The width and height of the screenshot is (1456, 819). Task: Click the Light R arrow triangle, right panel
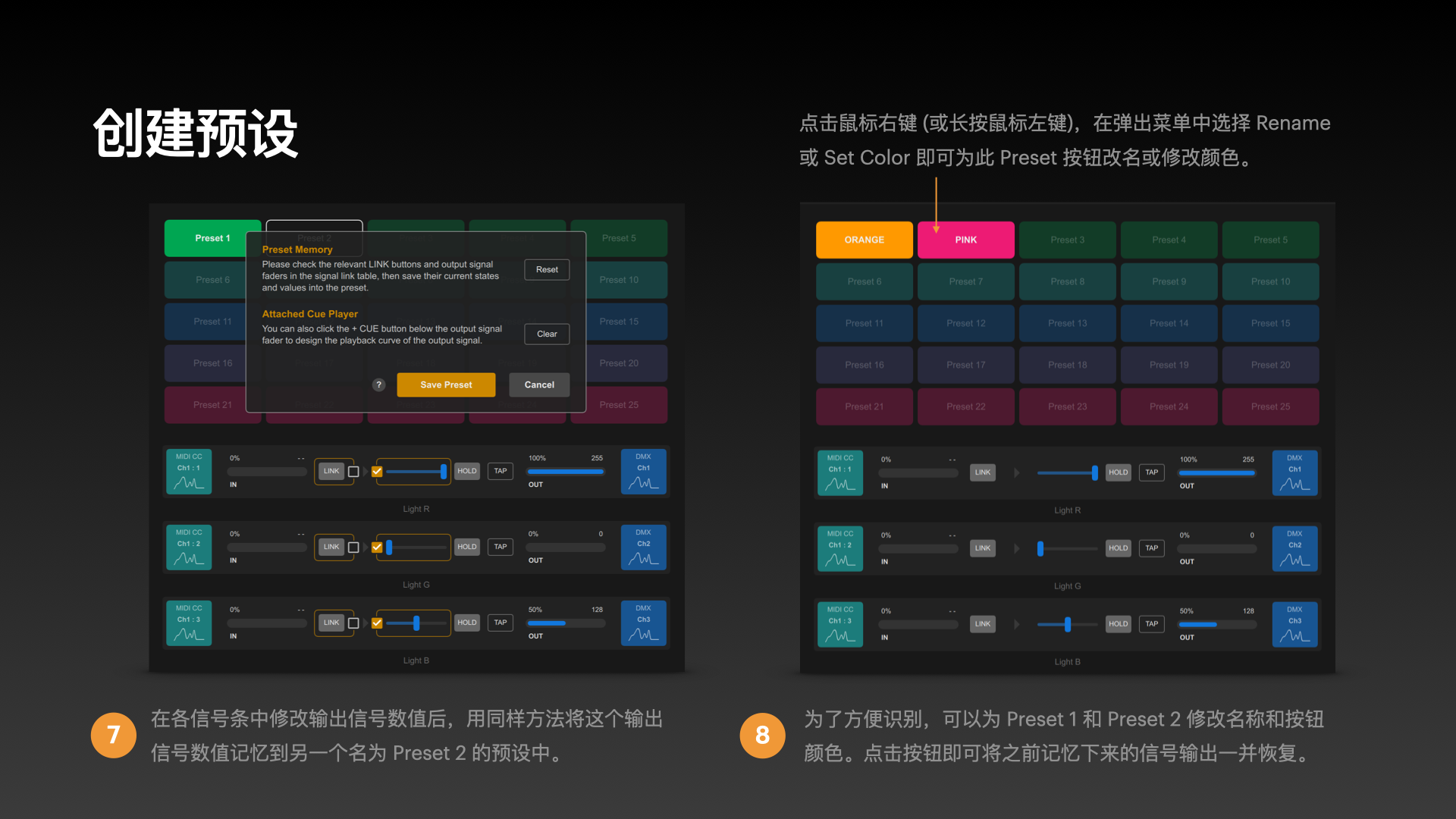1016,472
